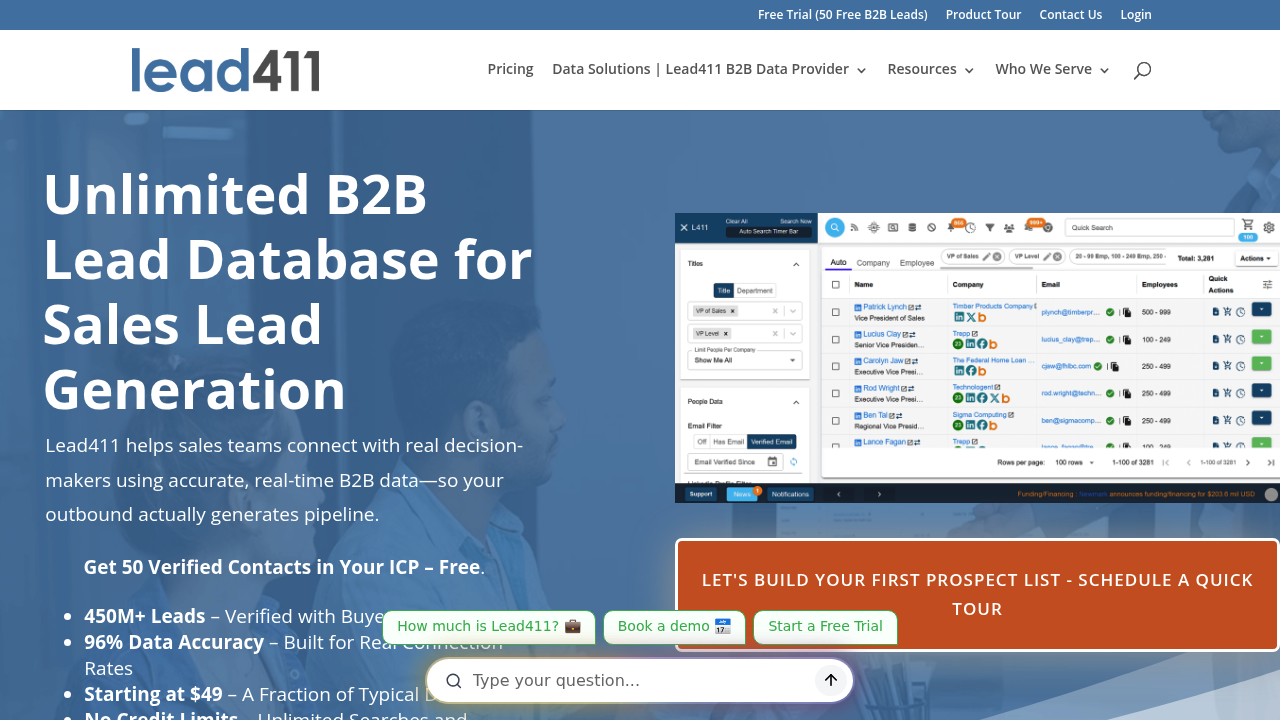Click the blocked circle icon in product screenshot
The image size is (1280, 720).
(932, 227)
